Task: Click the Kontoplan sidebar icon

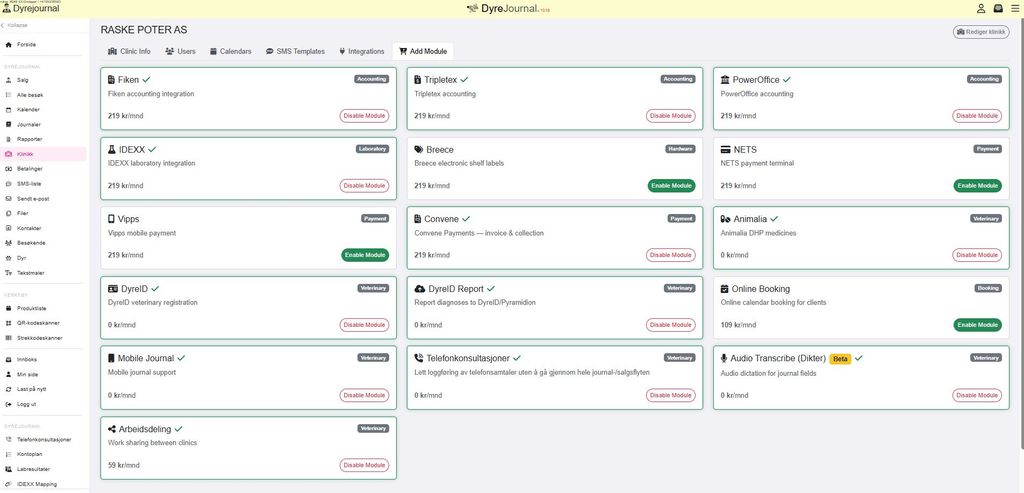Action: coord(8,454)
